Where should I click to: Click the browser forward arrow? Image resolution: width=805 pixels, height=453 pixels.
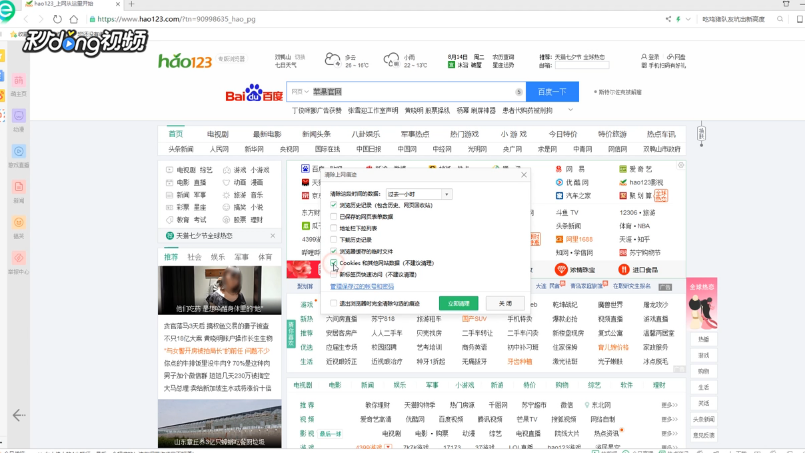point(41,19)
